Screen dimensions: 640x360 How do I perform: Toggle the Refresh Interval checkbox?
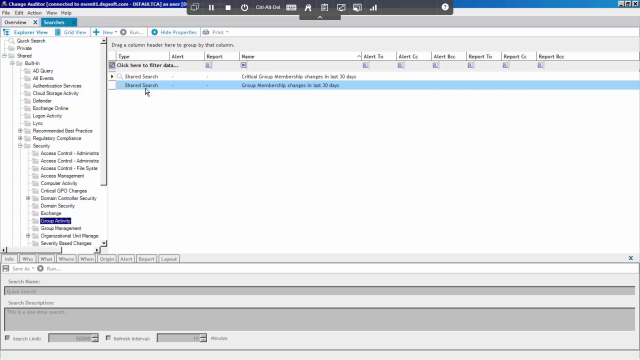(108, 338)
